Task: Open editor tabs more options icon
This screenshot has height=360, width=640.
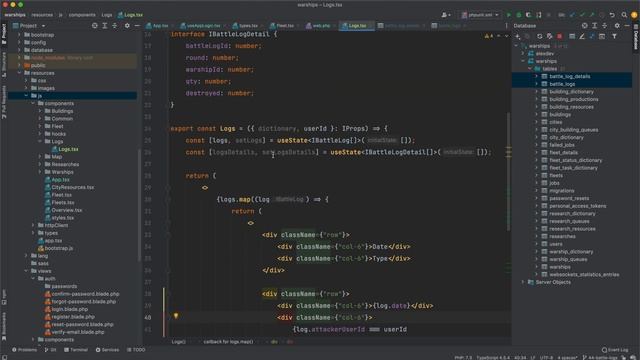Action: click(x=507, y=25)
